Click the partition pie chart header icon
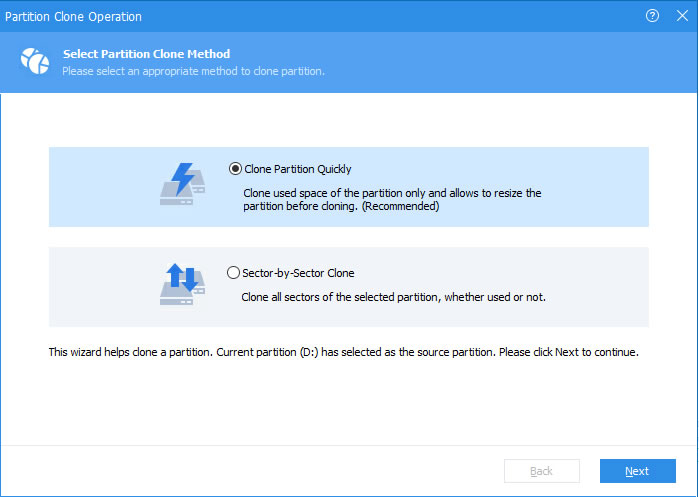The height and width of the screenshot is (497, 699). click(35, 61)
